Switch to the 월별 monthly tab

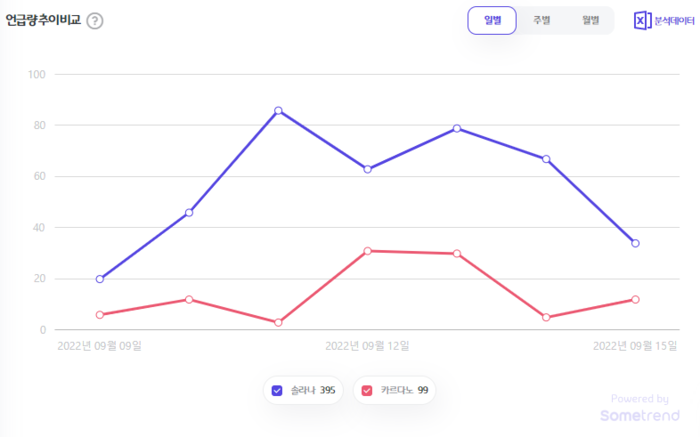(x=590, y=20)
